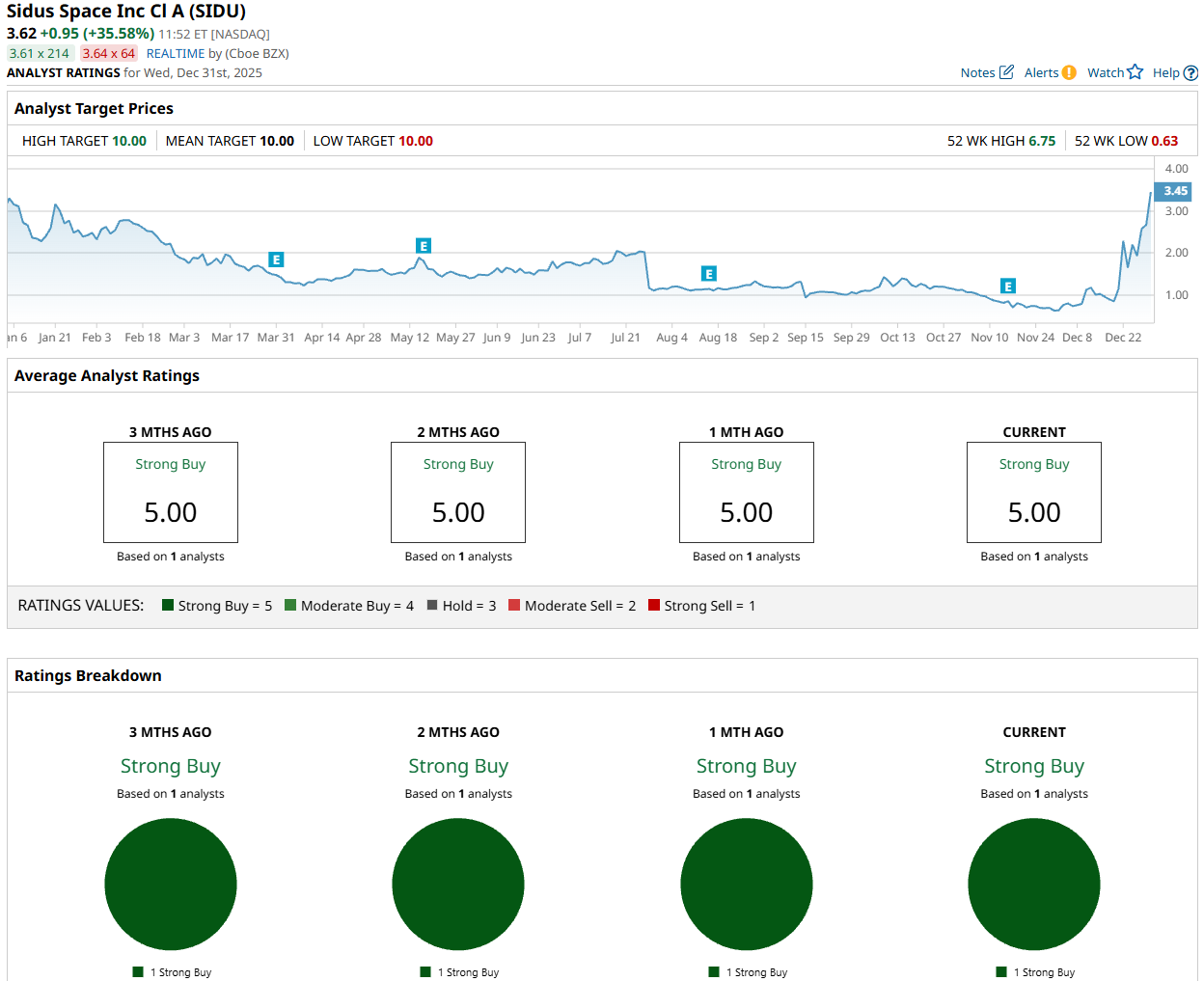
Task: Open Help question mark icon
Action: tap(1190, 72)
